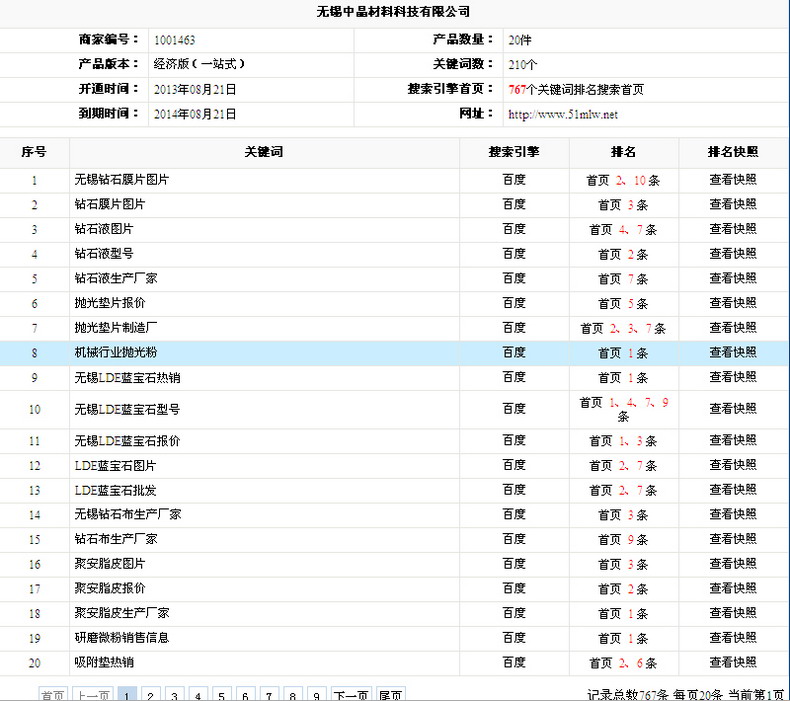The height and width of the screenshot is (701, 790).
Task: Click 767个关键词排名搜索首页 text
Action: [x=576, y=90]
